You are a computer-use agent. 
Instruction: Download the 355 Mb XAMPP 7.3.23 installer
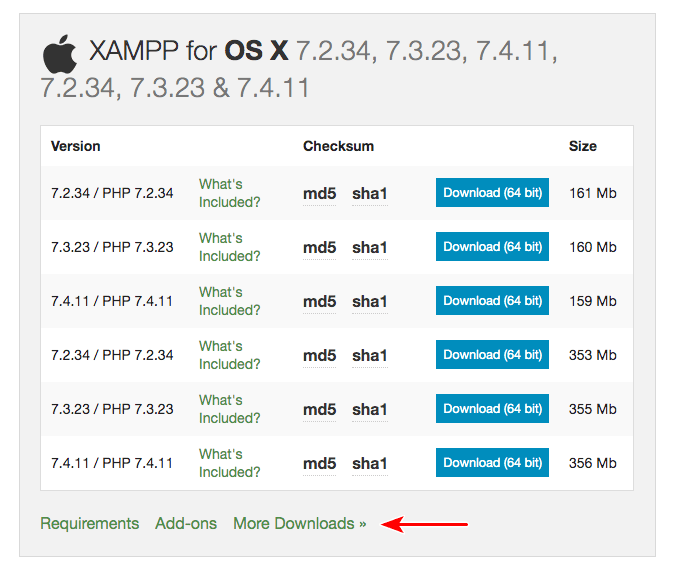[x=492, y=409]
